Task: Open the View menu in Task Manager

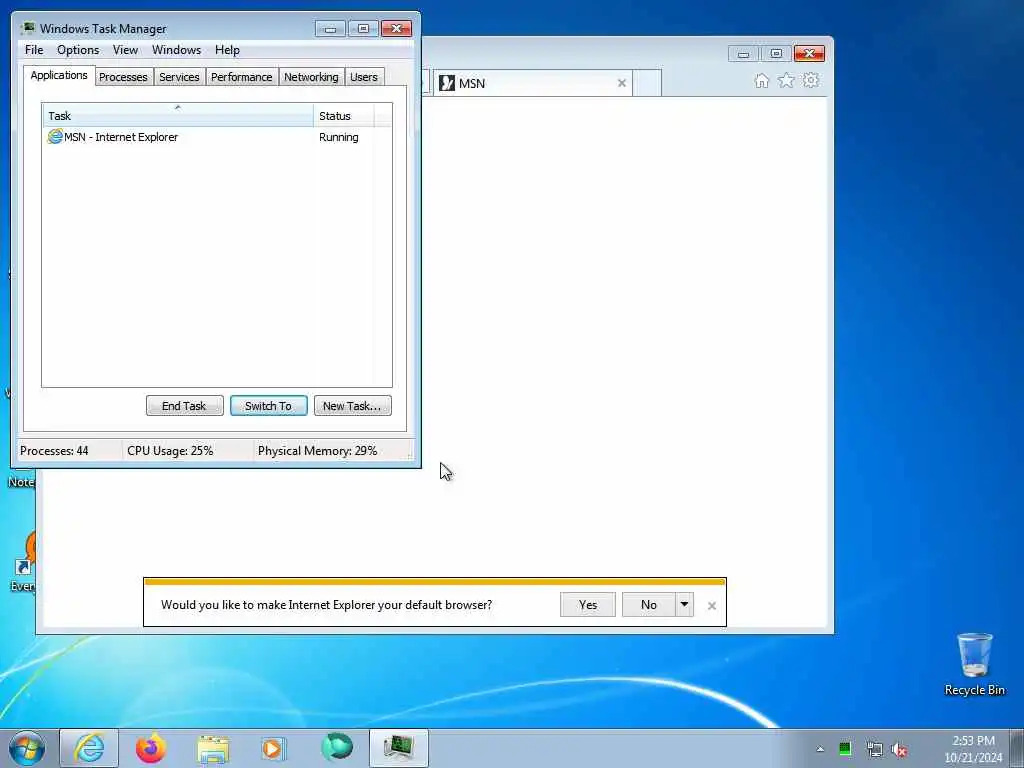Action: point(125,50)
